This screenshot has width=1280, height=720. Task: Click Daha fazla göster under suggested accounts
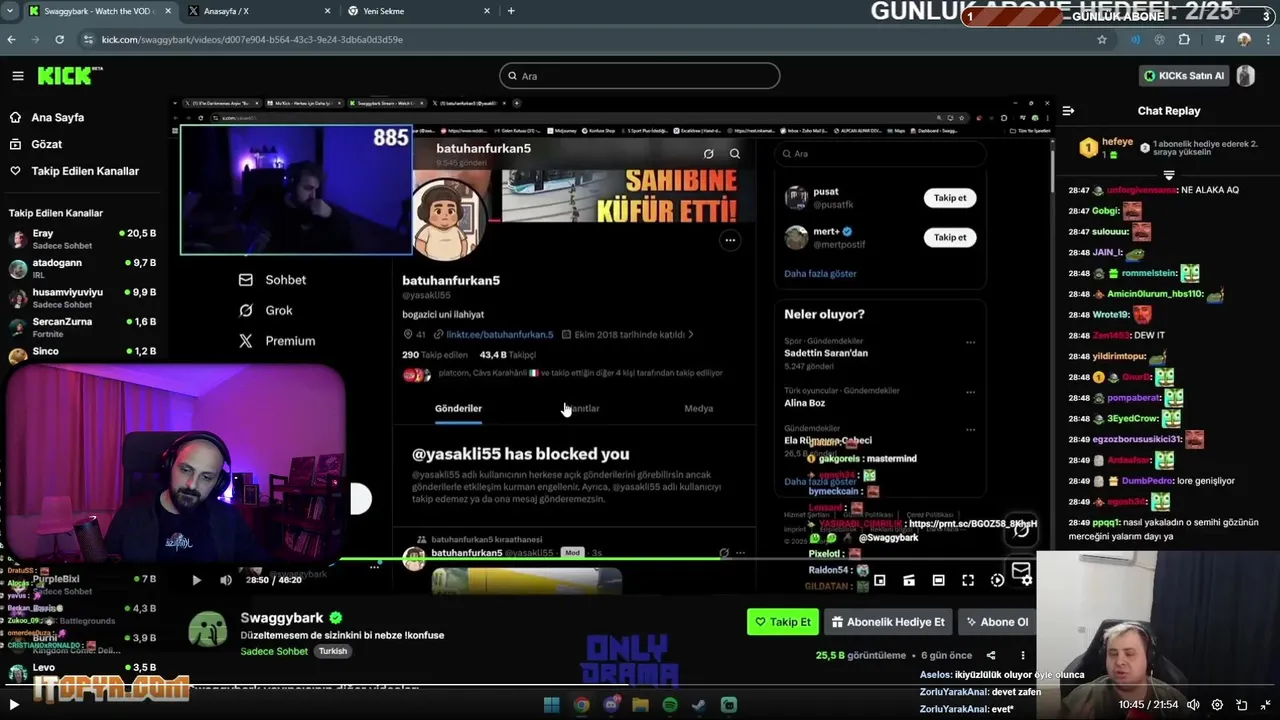tap(820, 273)
